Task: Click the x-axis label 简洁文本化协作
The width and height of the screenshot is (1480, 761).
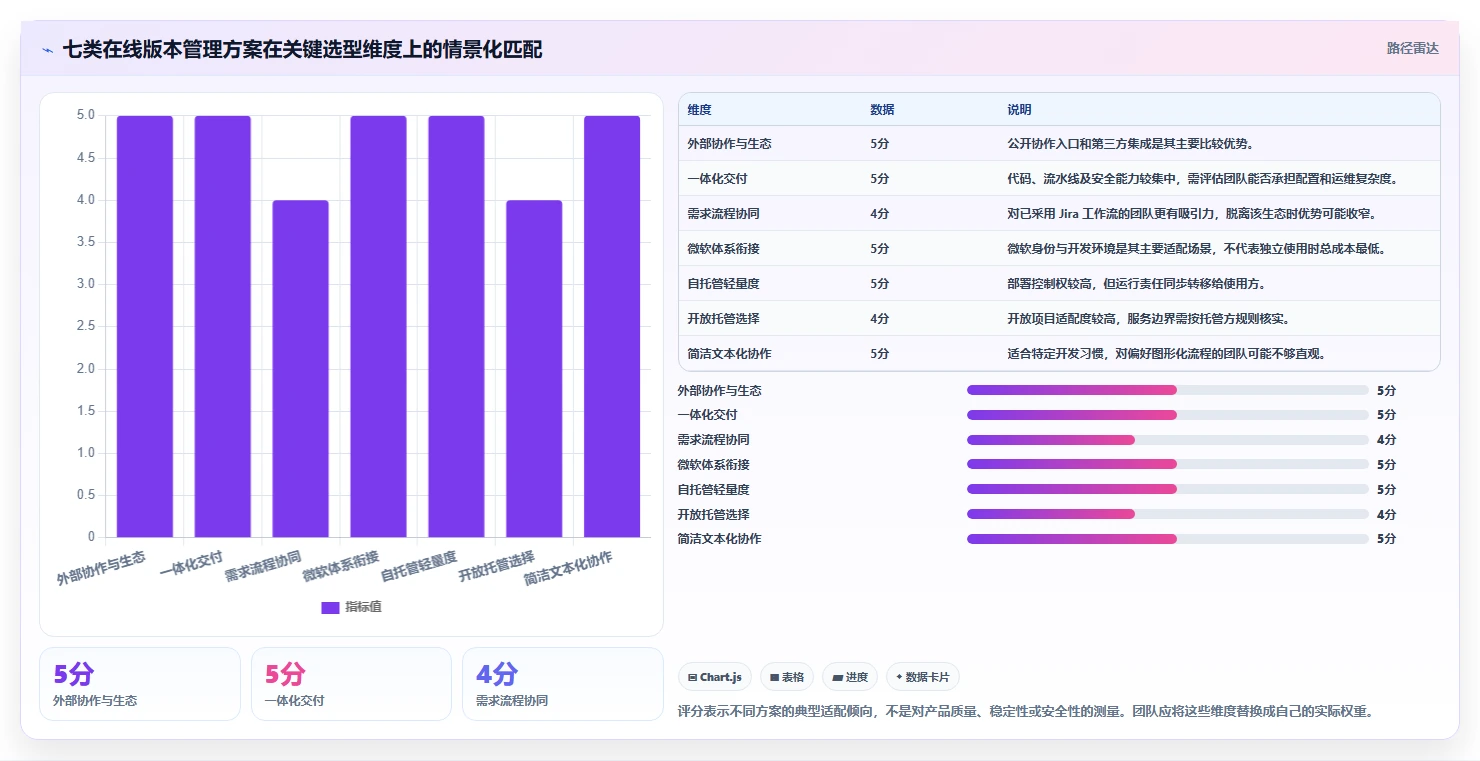Action: tap(569, 569)
